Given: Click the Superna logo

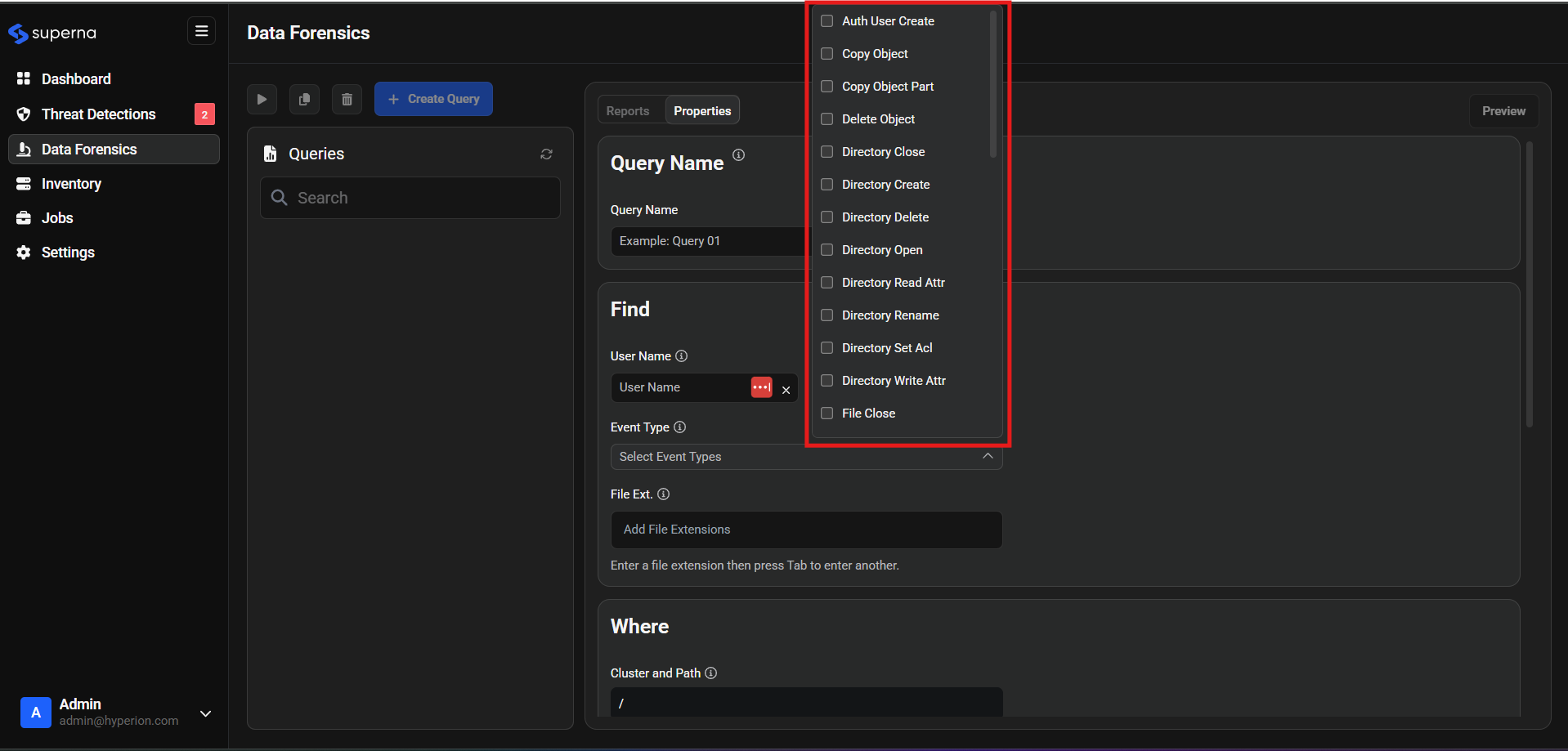Looking at the screenshot, I should [52, 33].
